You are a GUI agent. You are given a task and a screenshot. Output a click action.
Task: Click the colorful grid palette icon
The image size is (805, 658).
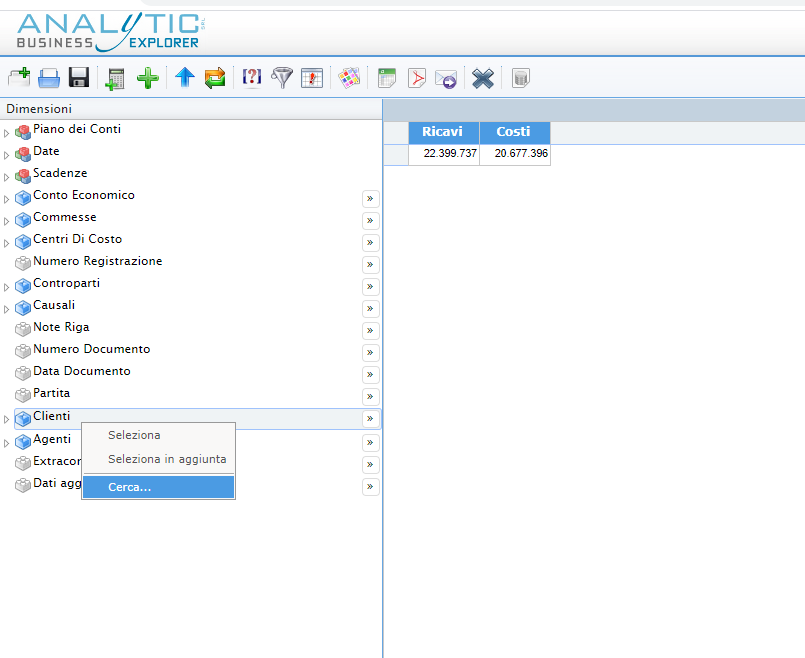pos(349,78)
